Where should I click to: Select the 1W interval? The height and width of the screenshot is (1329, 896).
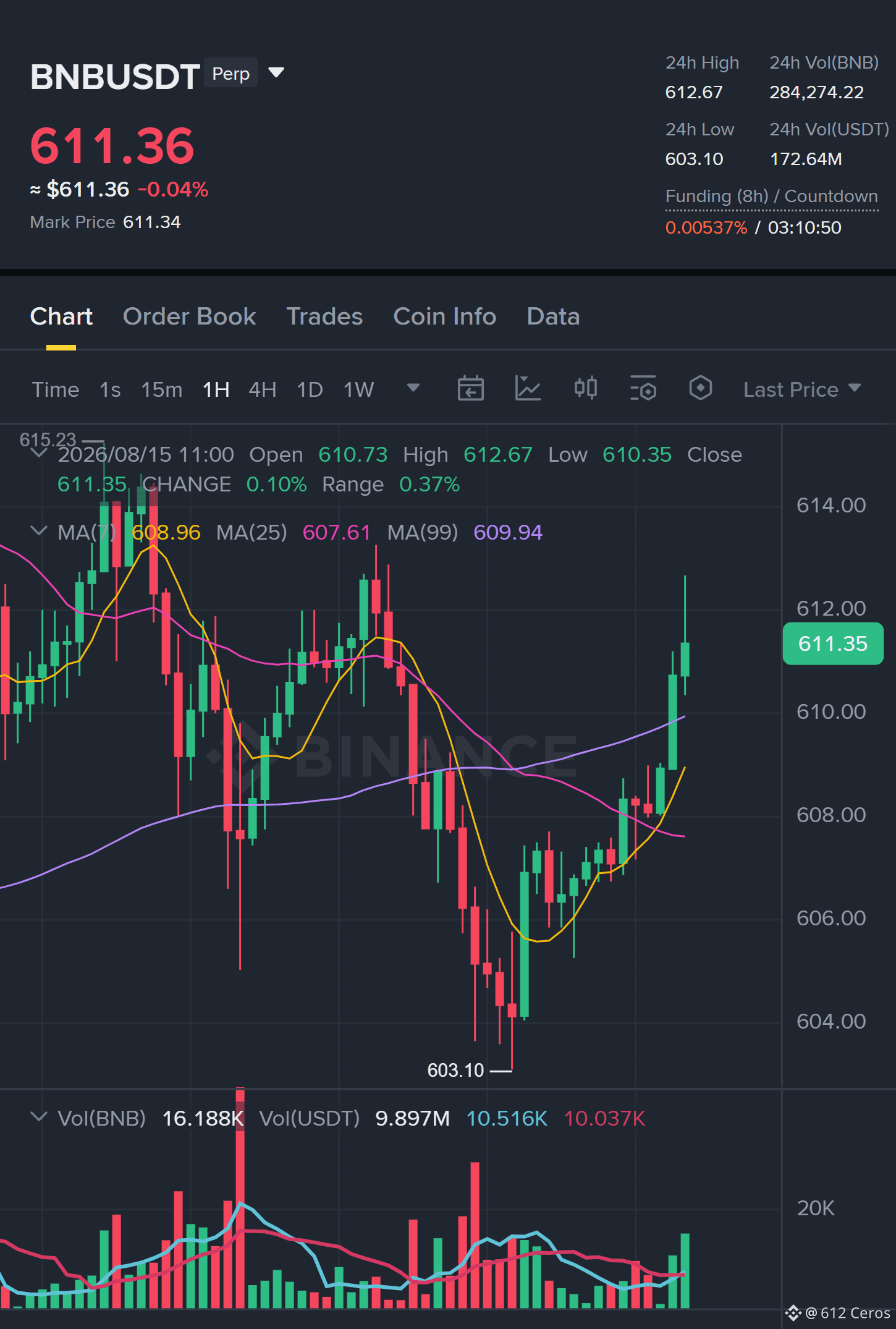pyautogui.click(x=359, y=389)
